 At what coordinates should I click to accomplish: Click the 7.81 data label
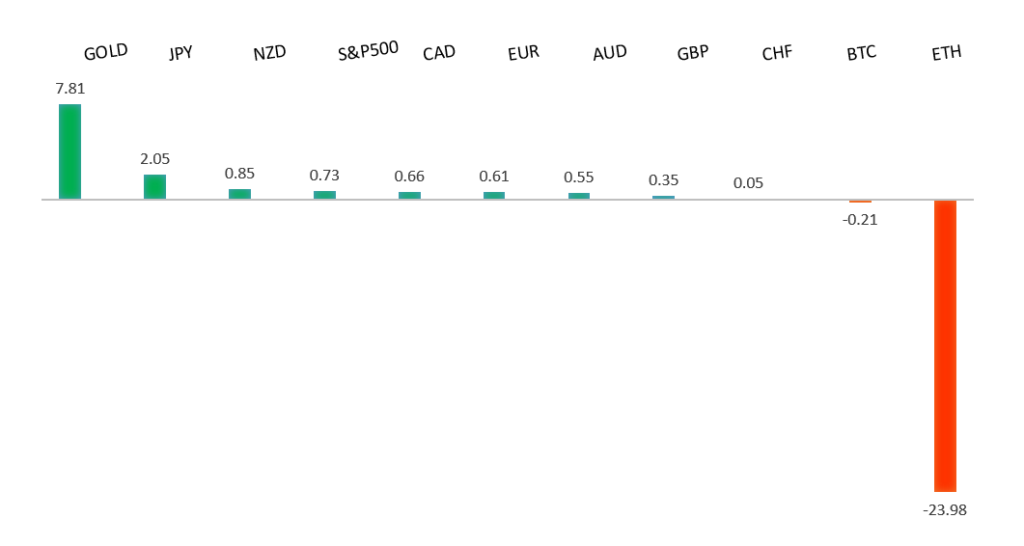tap(70, 89)
